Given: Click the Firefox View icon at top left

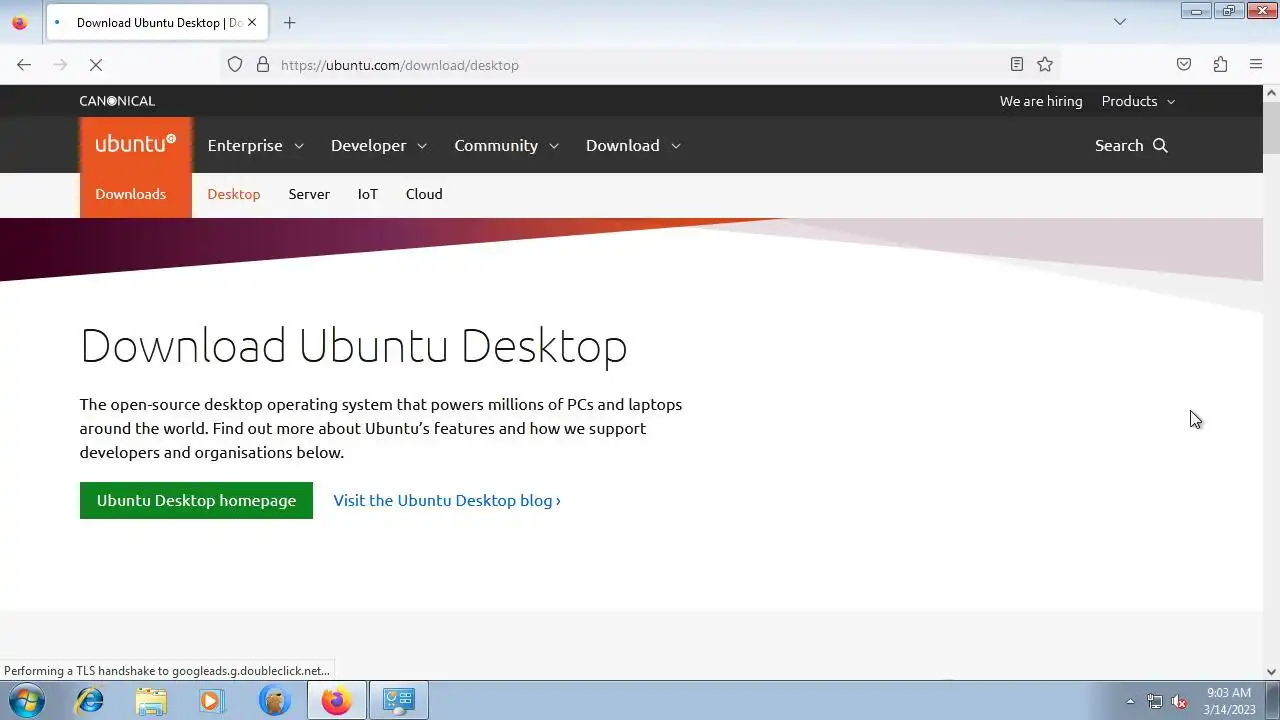Looking at the screenshot, I should click(x=20, y=22).
